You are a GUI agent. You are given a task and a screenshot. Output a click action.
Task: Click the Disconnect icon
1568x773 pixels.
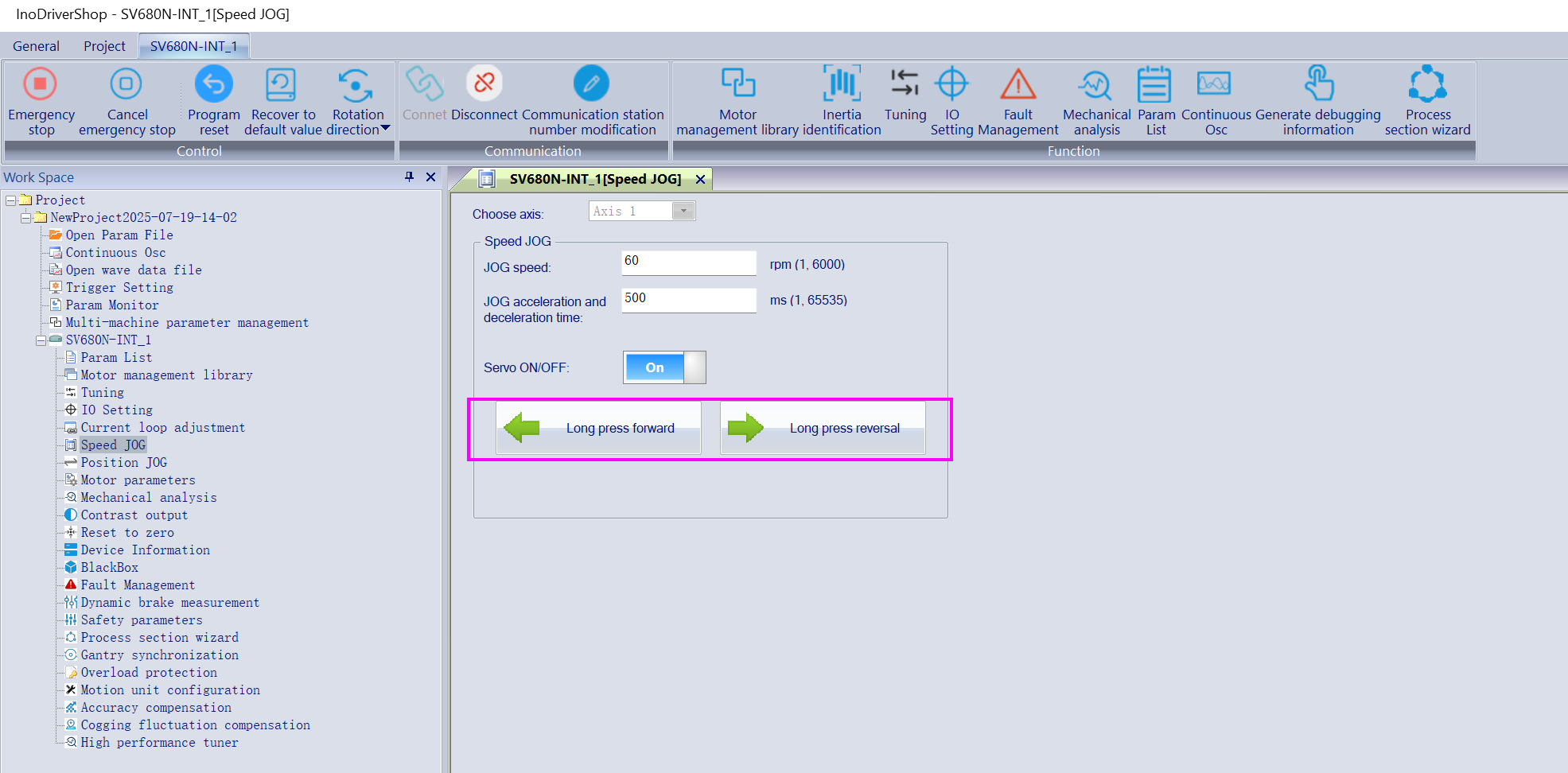[484, 84]
